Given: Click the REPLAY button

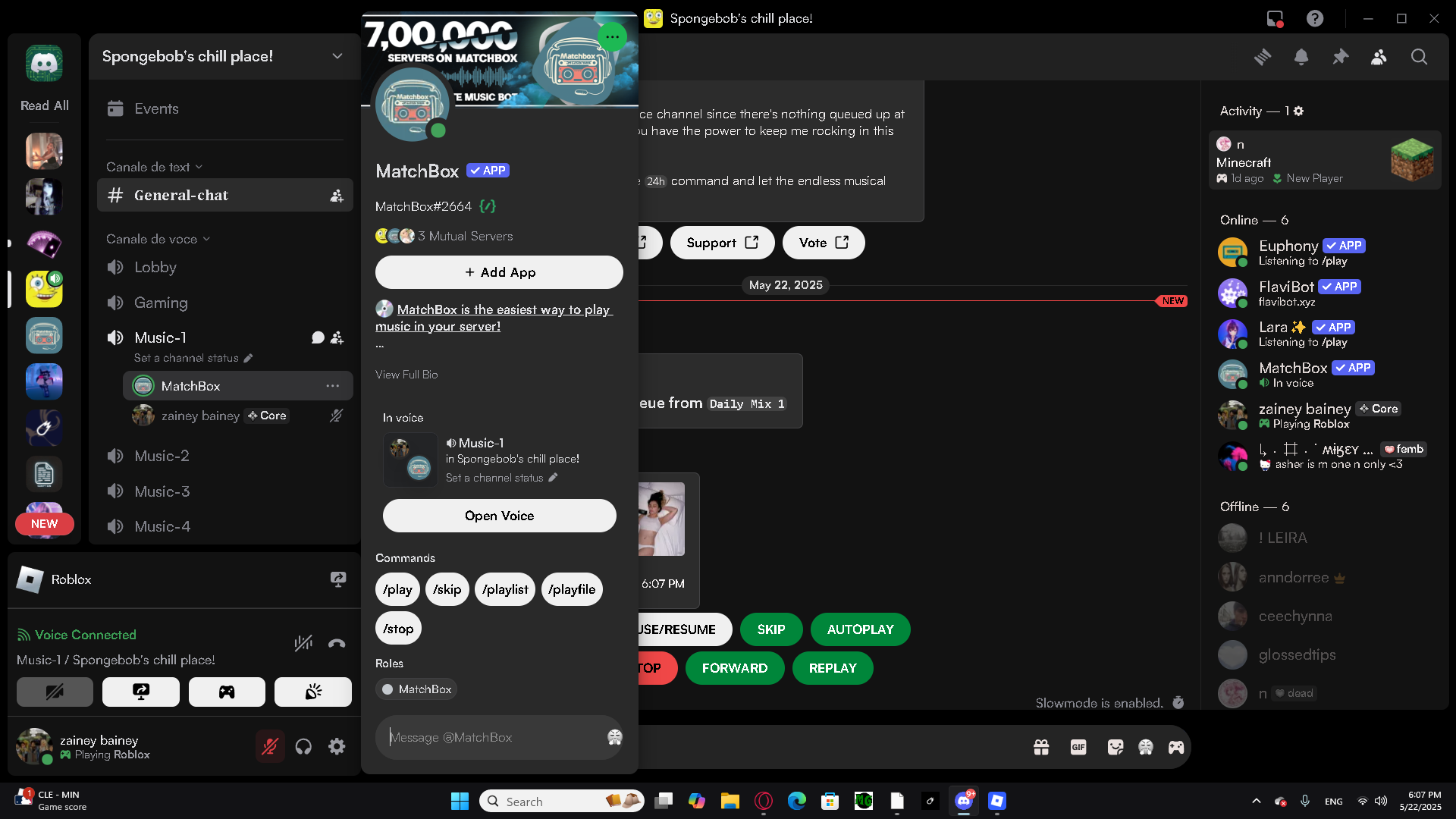Looking at the screenshot, I should [x=833, y=668].
